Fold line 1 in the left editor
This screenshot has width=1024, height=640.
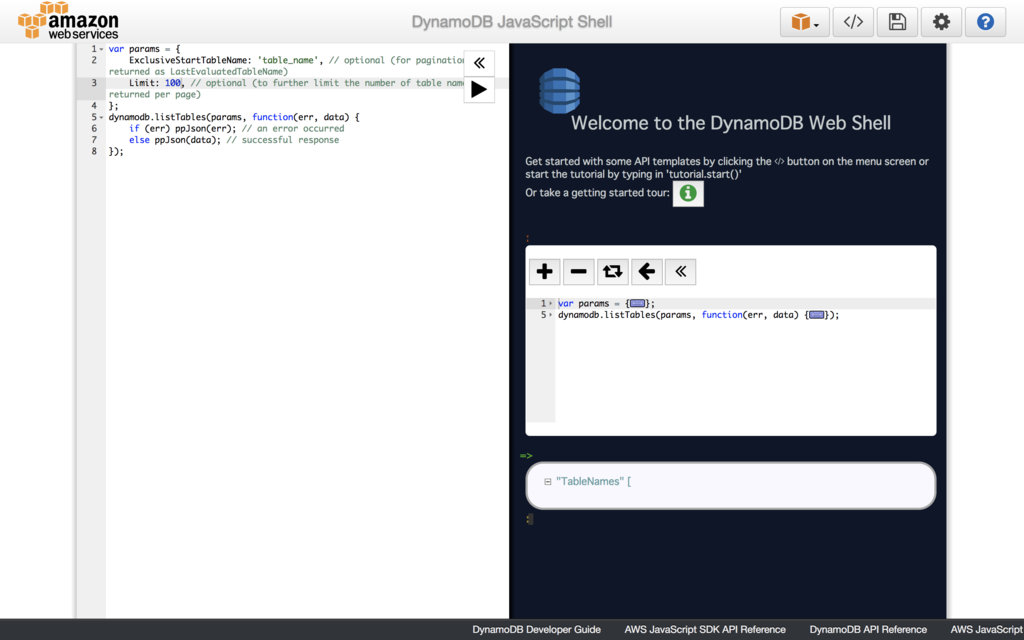(x=101, y=49)
